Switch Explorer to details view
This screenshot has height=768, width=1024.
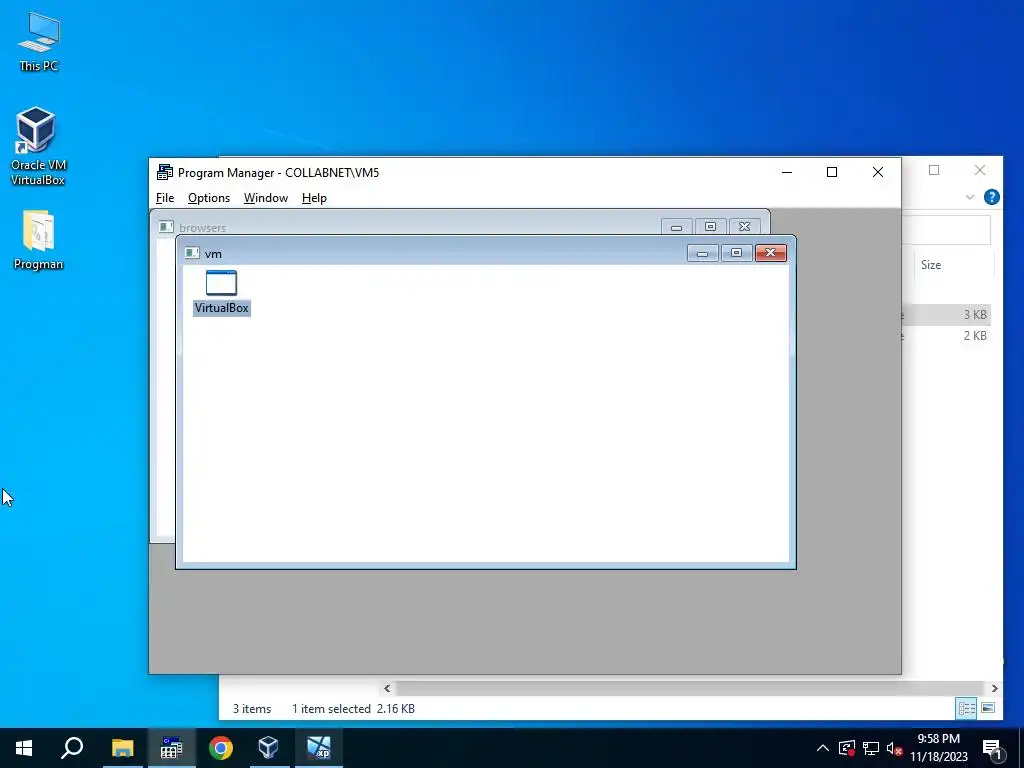(x=967, y=709)
